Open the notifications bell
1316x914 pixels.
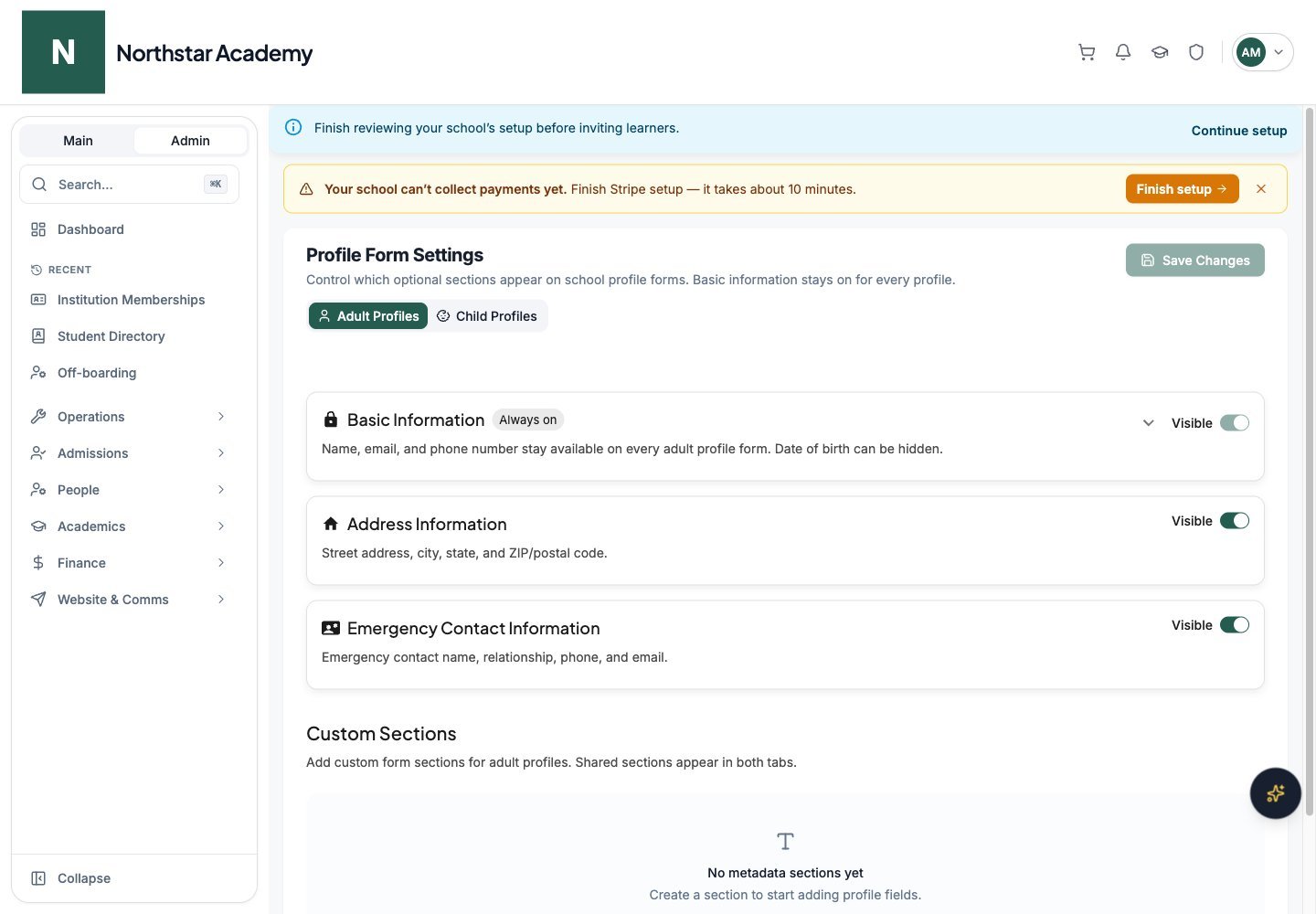coord(1123,52)
